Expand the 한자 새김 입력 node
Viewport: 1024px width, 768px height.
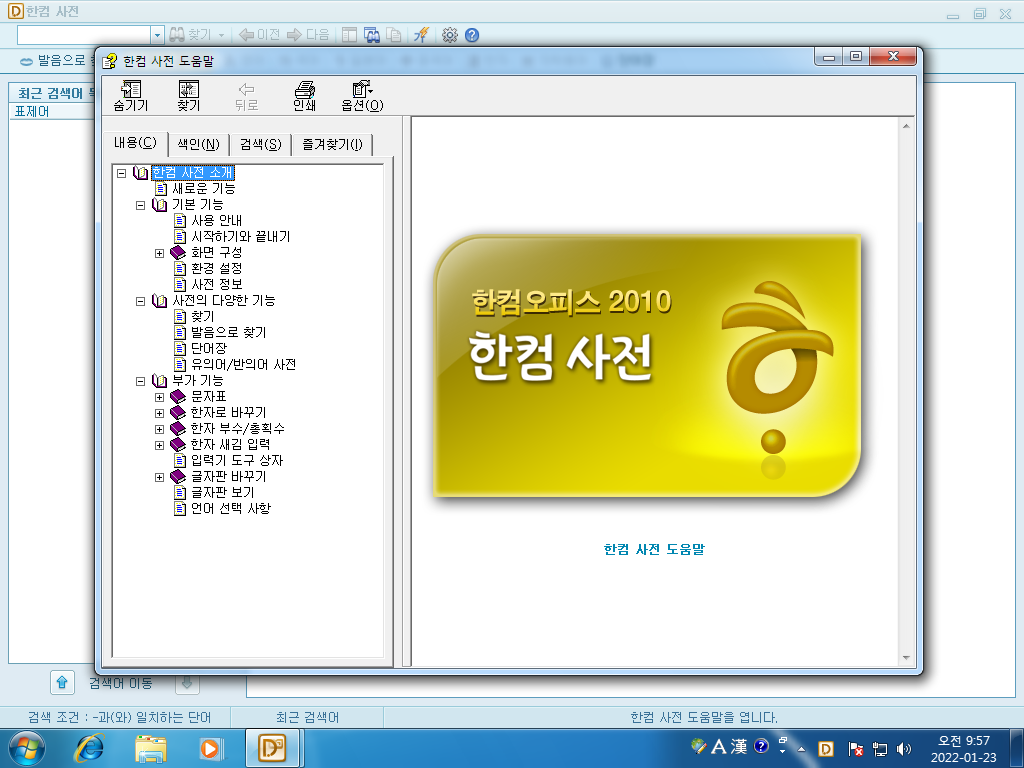coord(159,445)
